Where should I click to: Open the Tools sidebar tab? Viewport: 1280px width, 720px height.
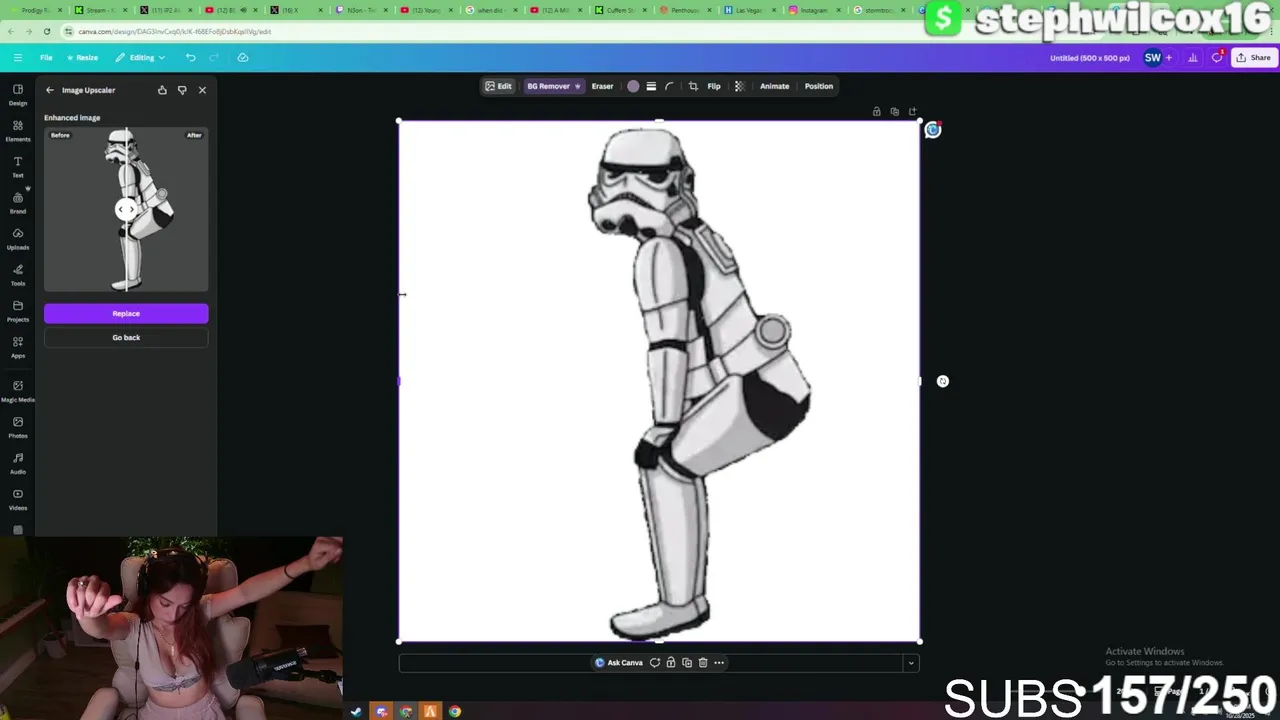18,275
